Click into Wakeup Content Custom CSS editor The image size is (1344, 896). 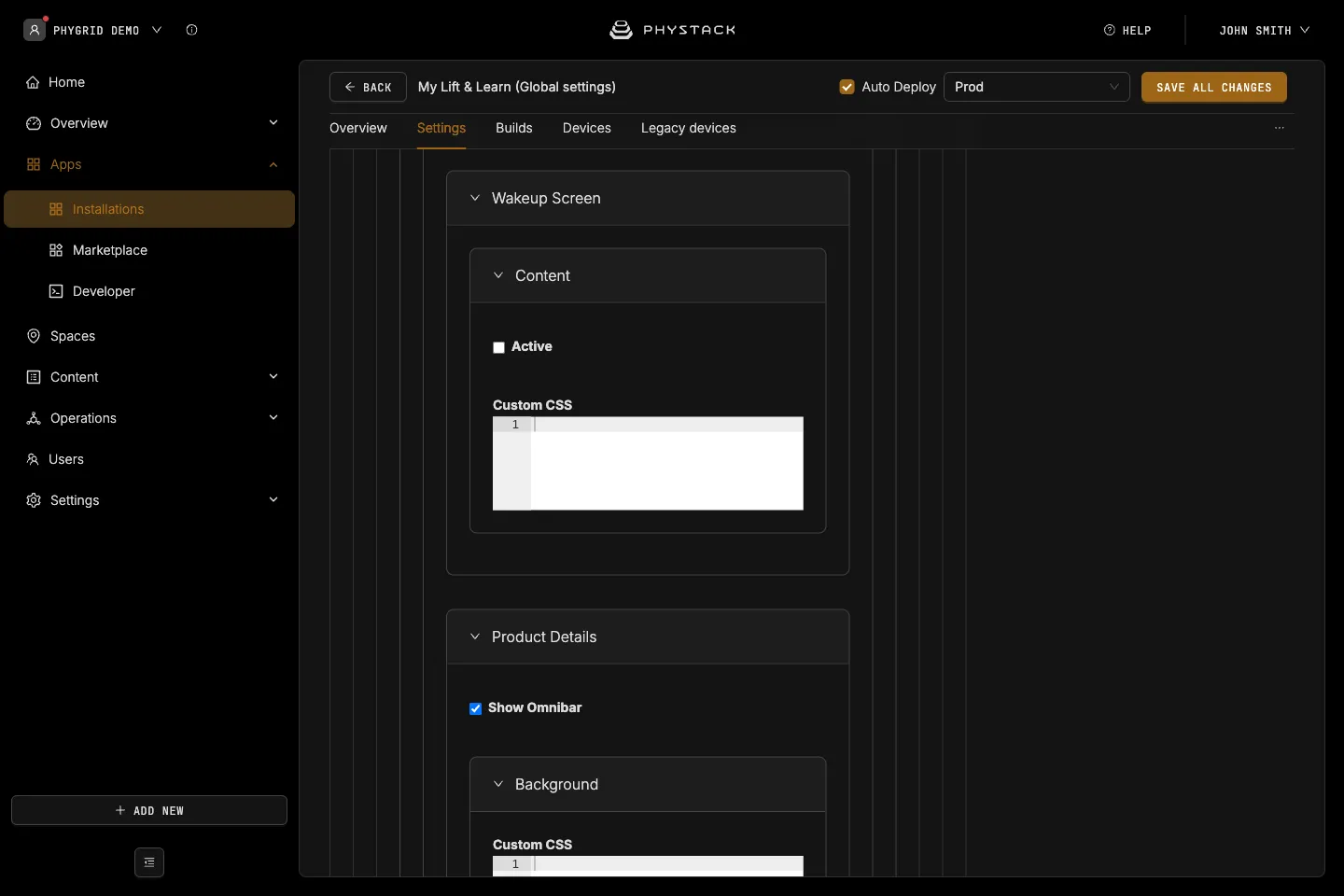click(648, 463)
